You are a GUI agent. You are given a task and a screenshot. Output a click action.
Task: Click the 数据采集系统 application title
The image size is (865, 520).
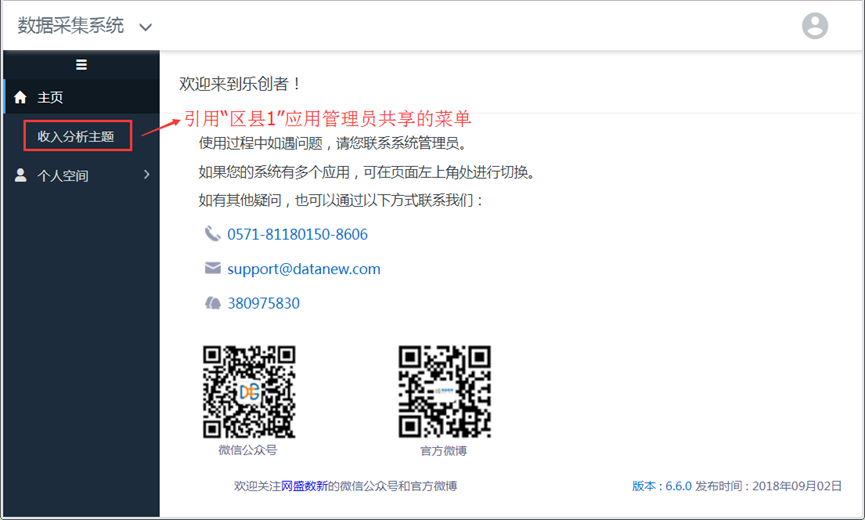click(70, 26)
